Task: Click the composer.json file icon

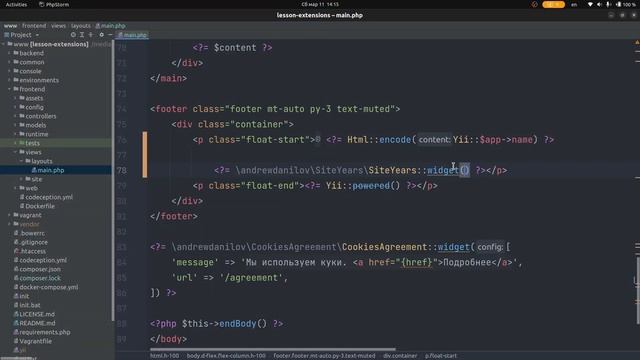Action: coord(16,269)
